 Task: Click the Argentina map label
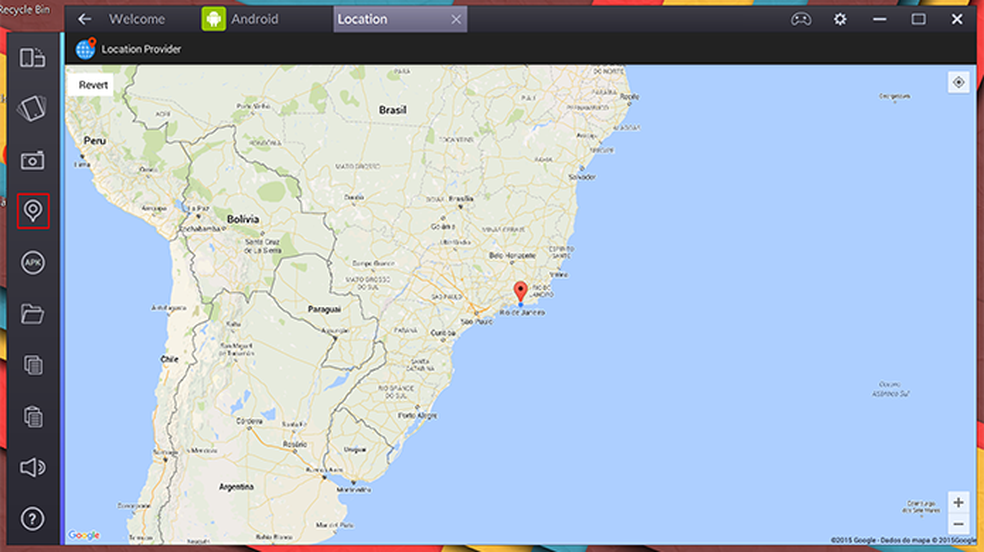[x=236, y=487]
